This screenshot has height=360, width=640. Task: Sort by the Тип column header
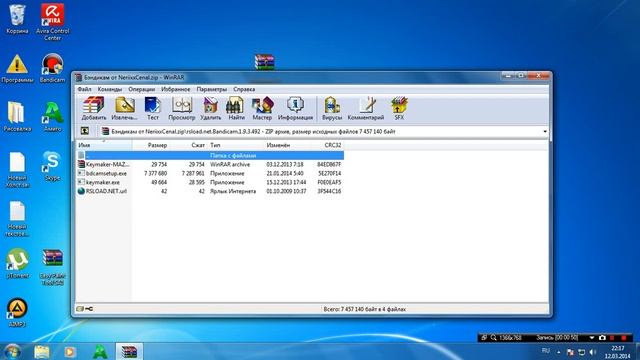point(236,145)
